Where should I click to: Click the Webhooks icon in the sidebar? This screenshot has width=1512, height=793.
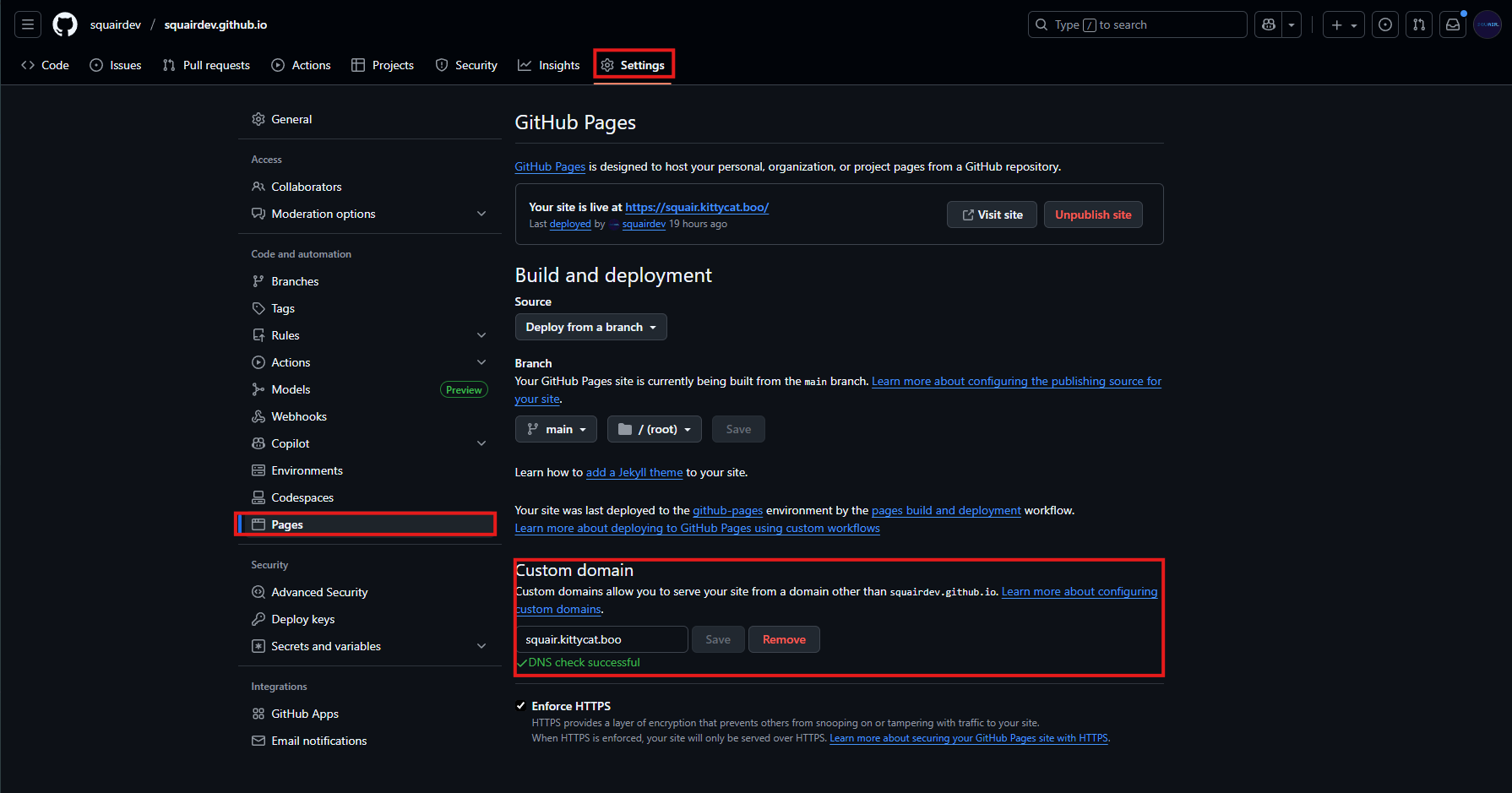point(258,416)
